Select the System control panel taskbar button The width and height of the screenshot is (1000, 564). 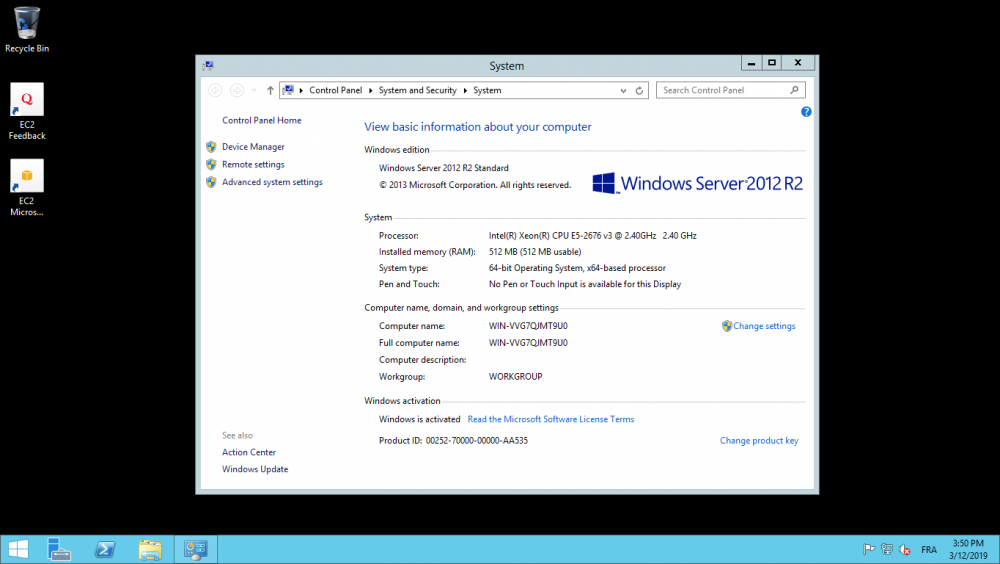coord(196,549)
